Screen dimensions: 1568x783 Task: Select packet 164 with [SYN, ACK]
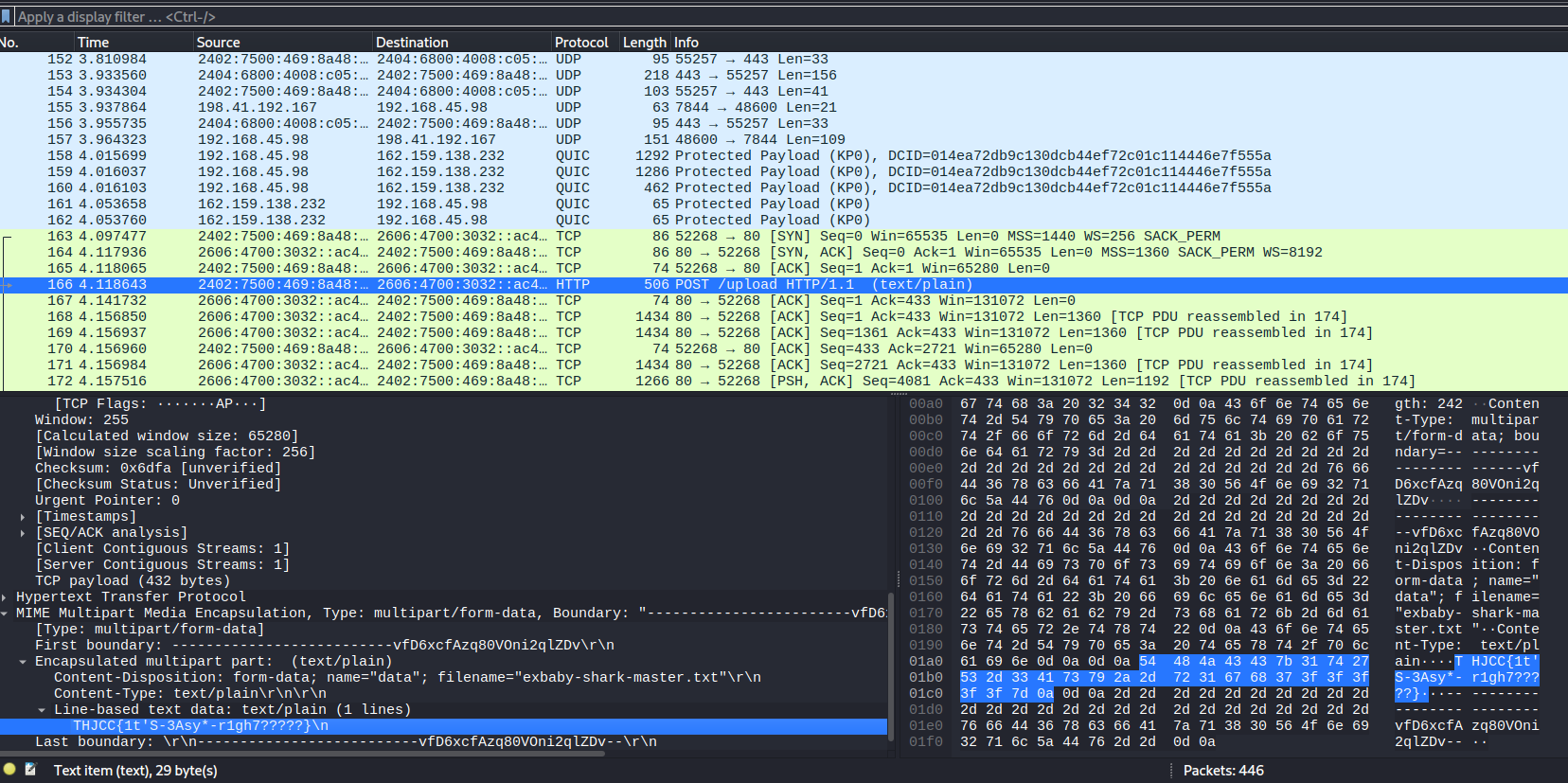click(x=784, y=253)
